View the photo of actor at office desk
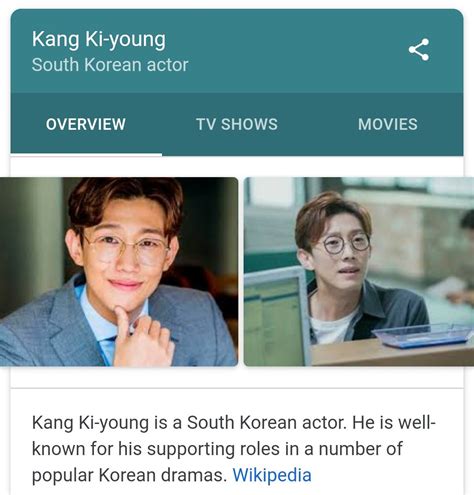The height and width of the screenshot is (495, 474). 359,272
